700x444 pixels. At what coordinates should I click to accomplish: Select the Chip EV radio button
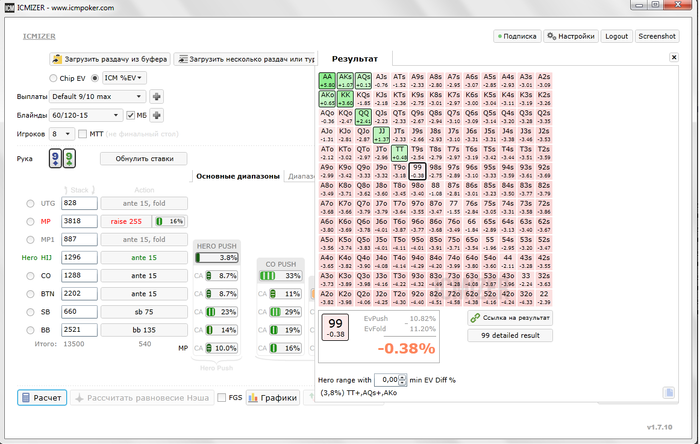click(x=53, y=78)
